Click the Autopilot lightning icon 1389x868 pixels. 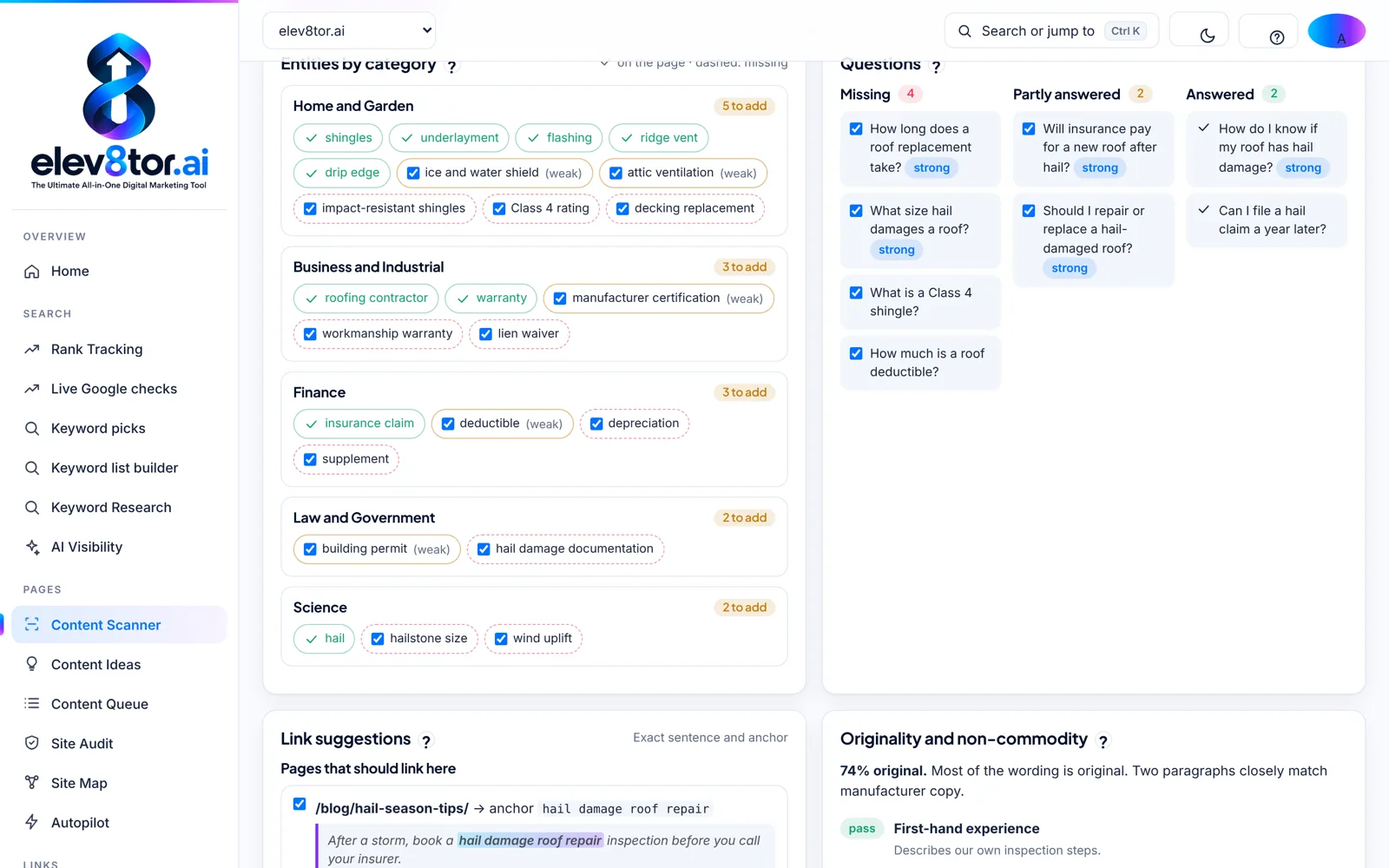click(x=32, y=822)
